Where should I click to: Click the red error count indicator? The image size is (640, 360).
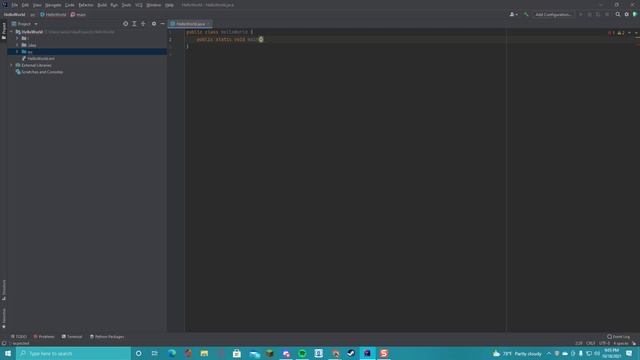tap(611, 33)
